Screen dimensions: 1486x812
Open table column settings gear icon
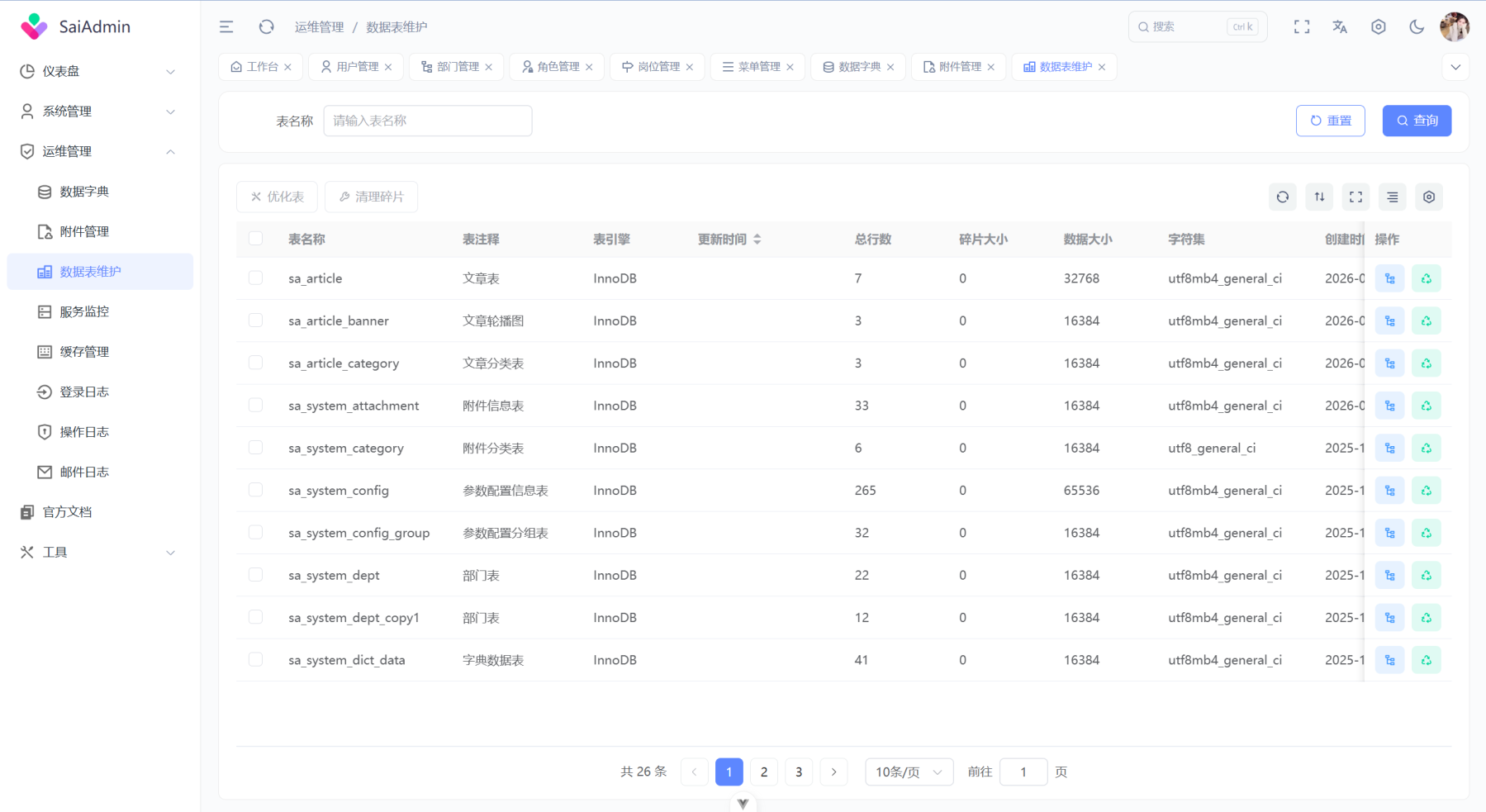[x=1429, y=197]
